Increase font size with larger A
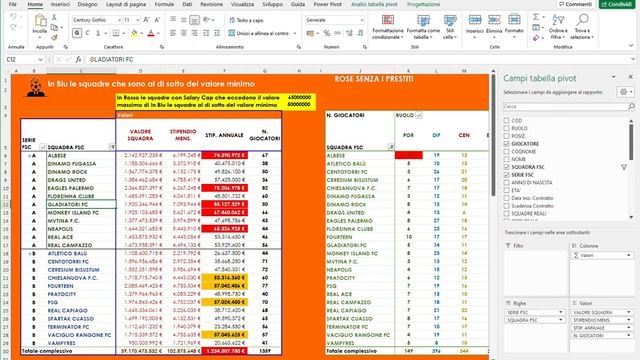The width and height of the screenshot is (640, 360). [147, 20]
